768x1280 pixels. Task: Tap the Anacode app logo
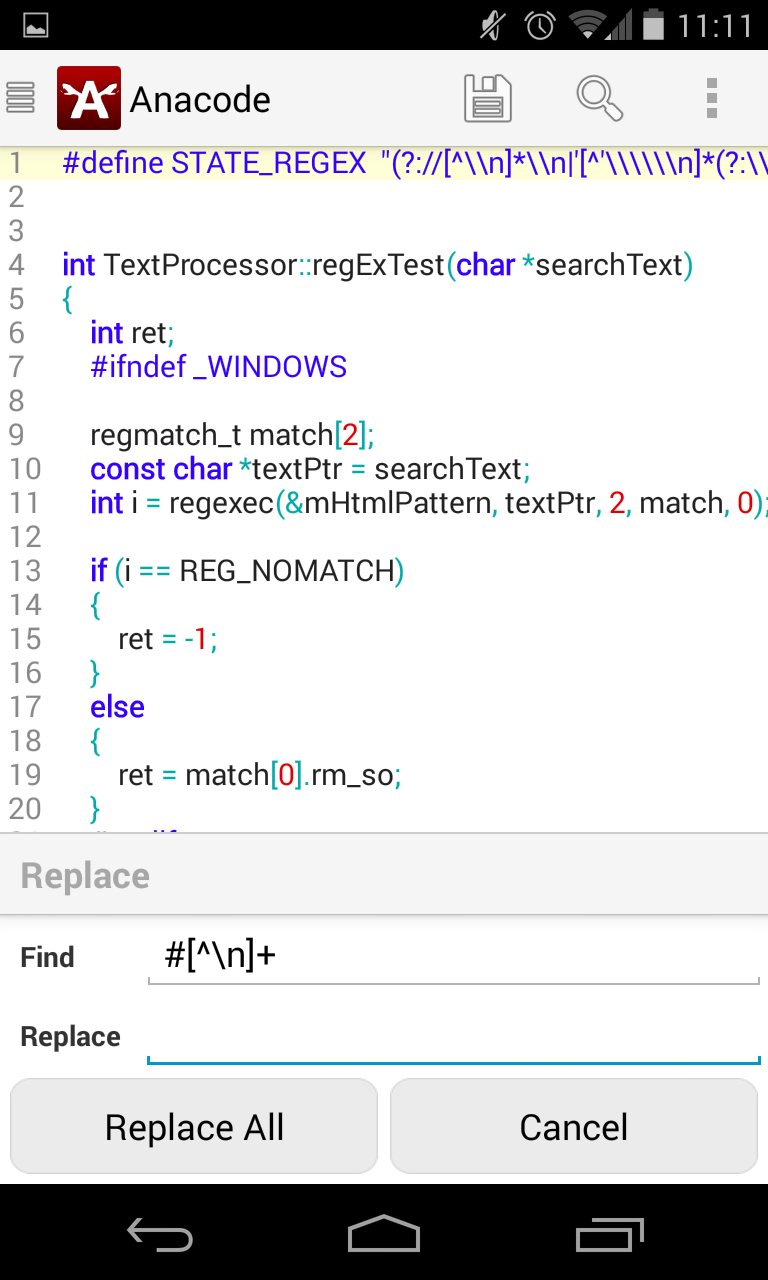[89, 98]
